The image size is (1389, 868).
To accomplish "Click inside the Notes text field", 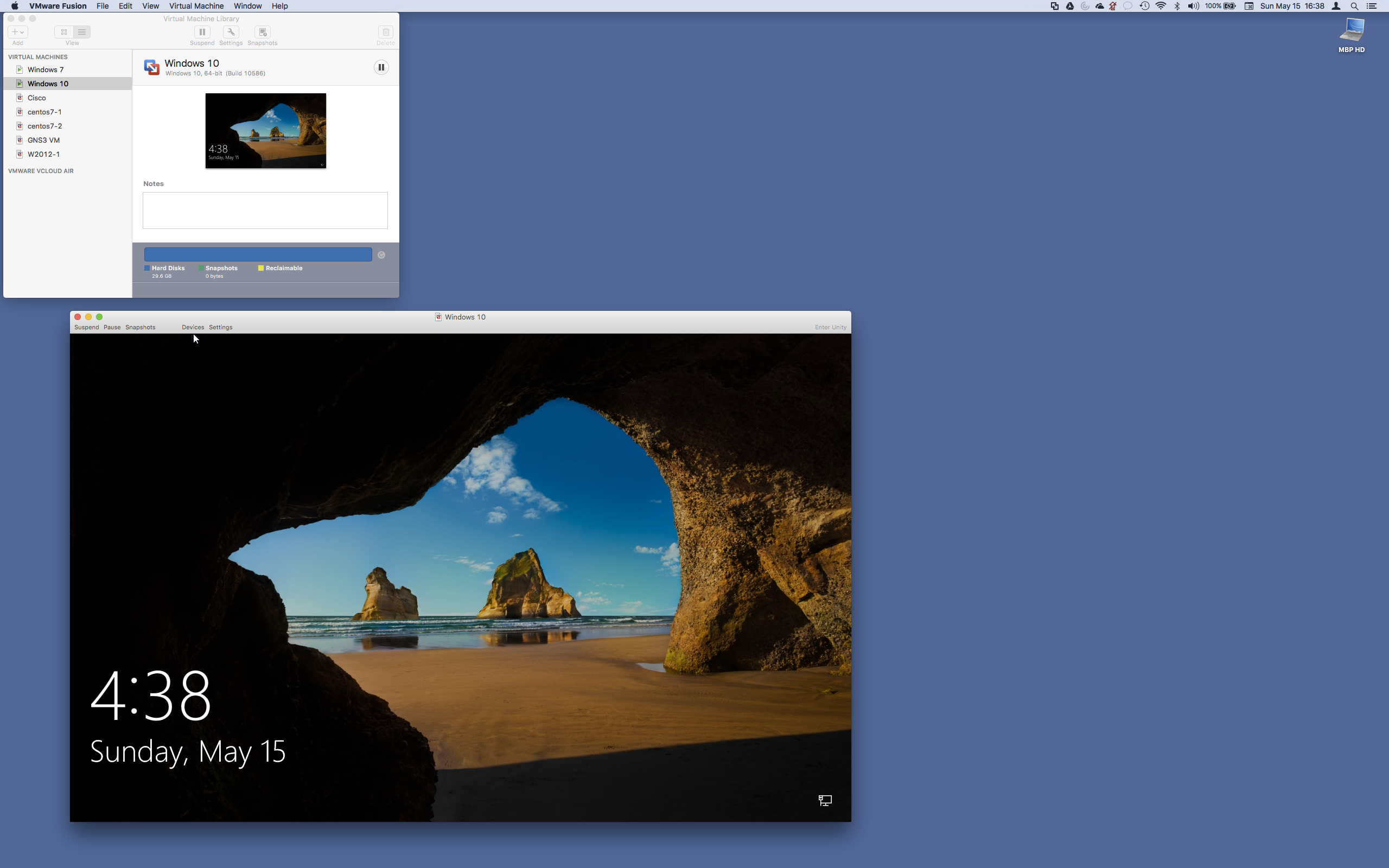I will [265, 210].
